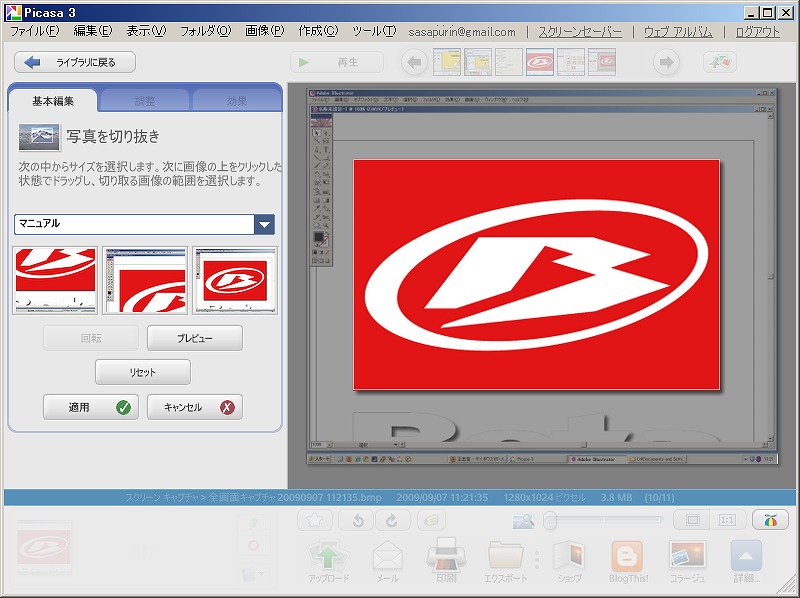
Task: Click the 1280x1024 ピクセル size text
Action: (x=544, y=497)
